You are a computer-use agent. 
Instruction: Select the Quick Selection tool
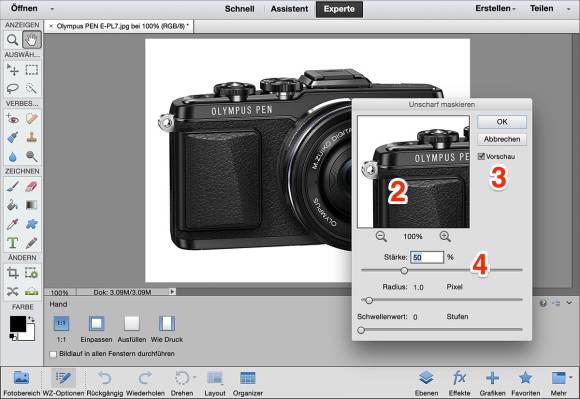[32, 88]
